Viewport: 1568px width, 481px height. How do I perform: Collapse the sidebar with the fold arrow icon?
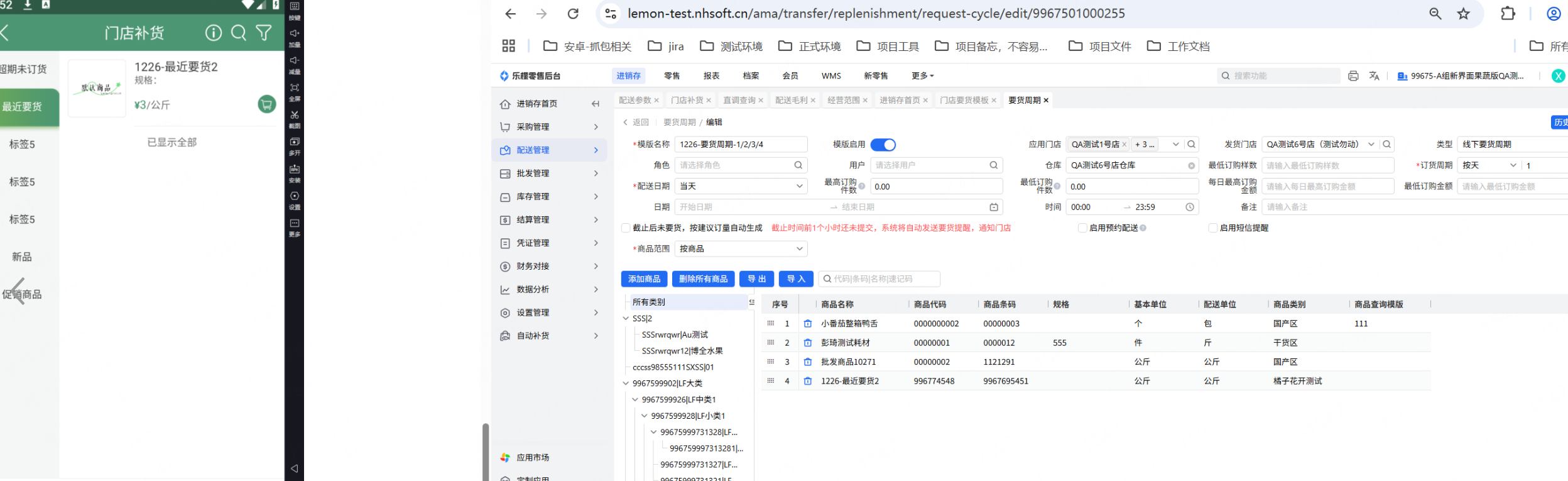coord(596,104)
